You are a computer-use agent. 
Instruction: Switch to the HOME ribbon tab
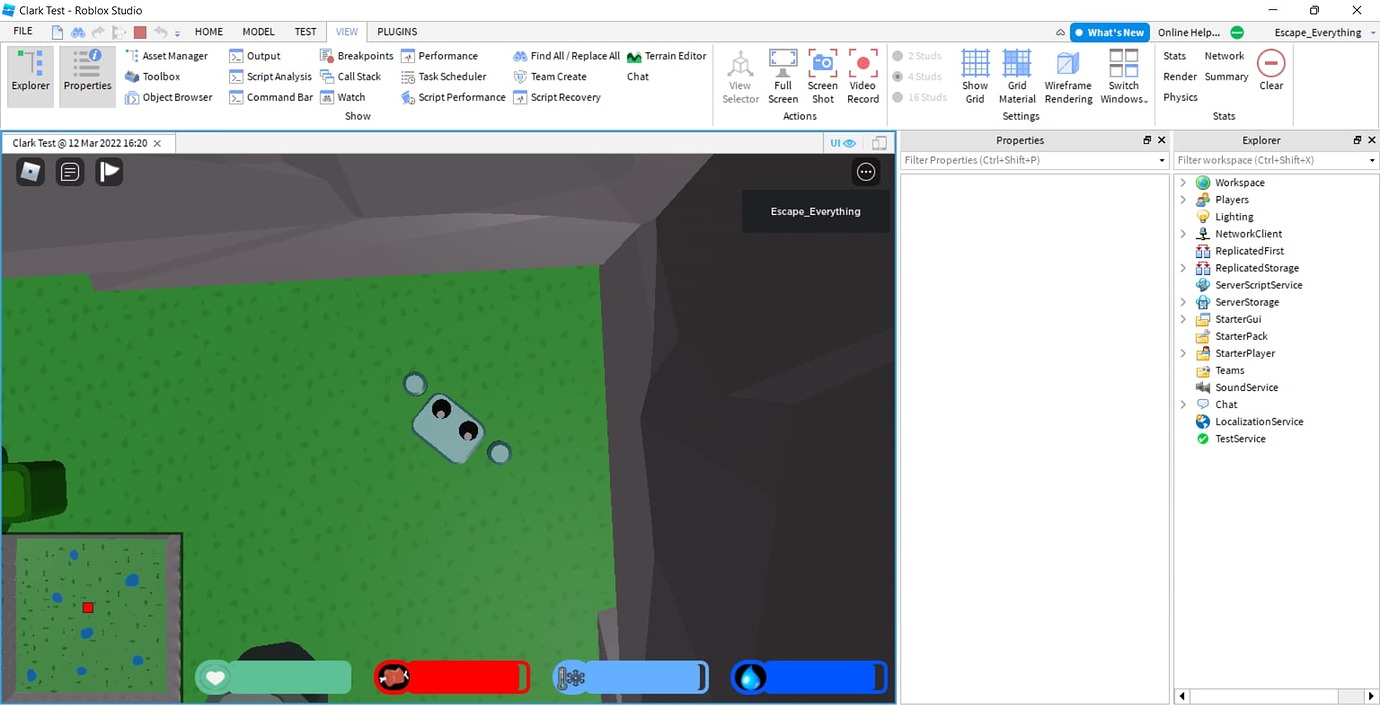209,32
